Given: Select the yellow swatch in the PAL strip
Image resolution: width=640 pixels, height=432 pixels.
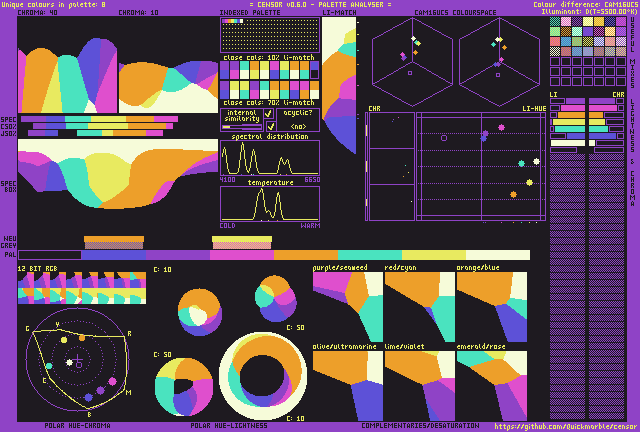Looking at the screenshot, I should click(434, 255).
